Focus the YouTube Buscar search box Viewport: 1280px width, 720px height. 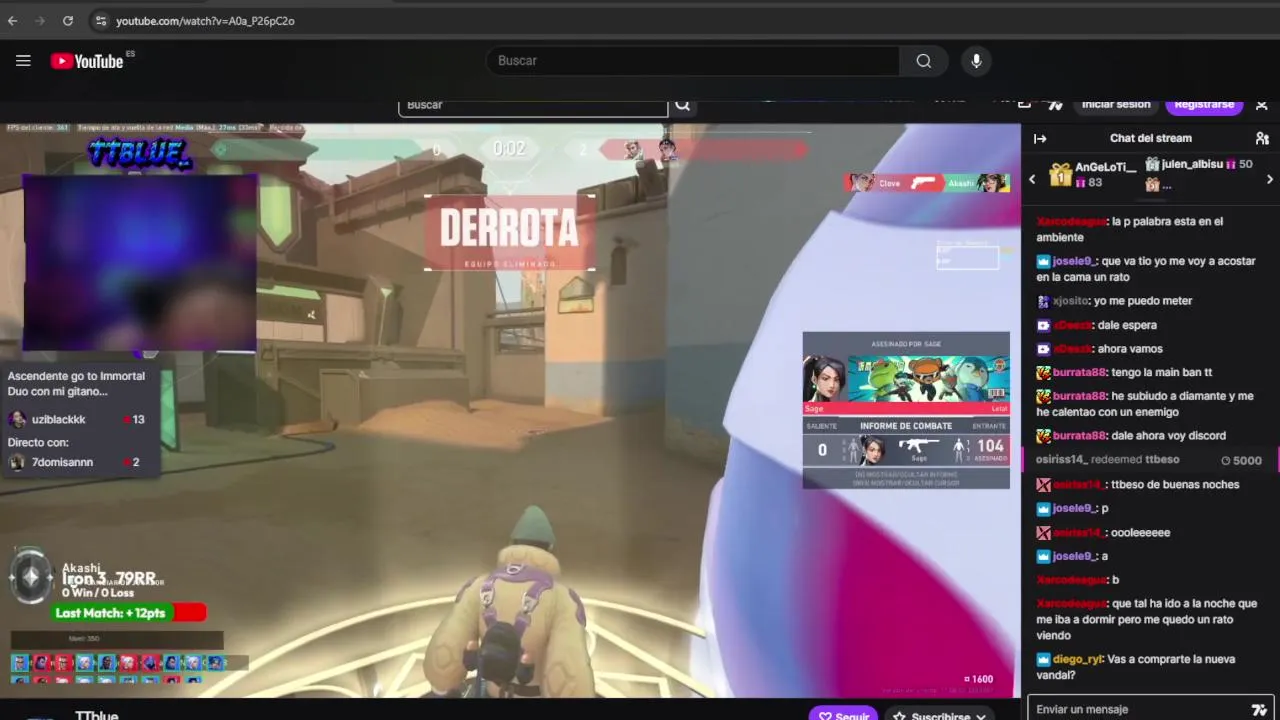tap(692, 61)
